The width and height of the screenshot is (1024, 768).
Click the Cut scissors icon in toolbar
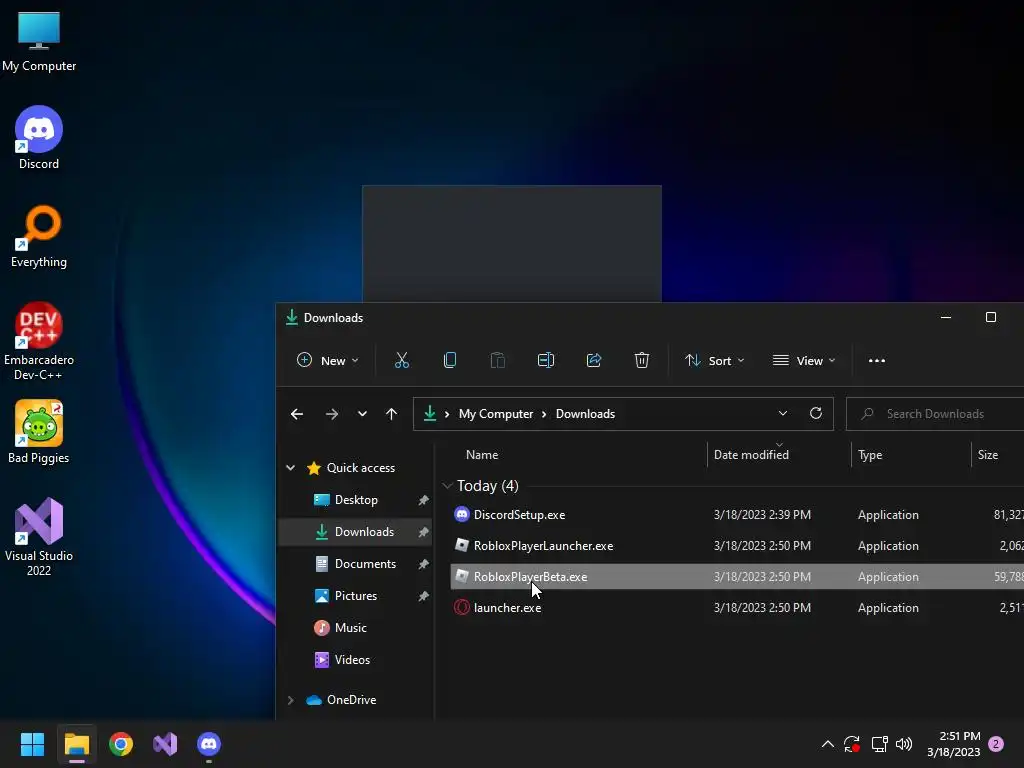[x=402, y=360]
